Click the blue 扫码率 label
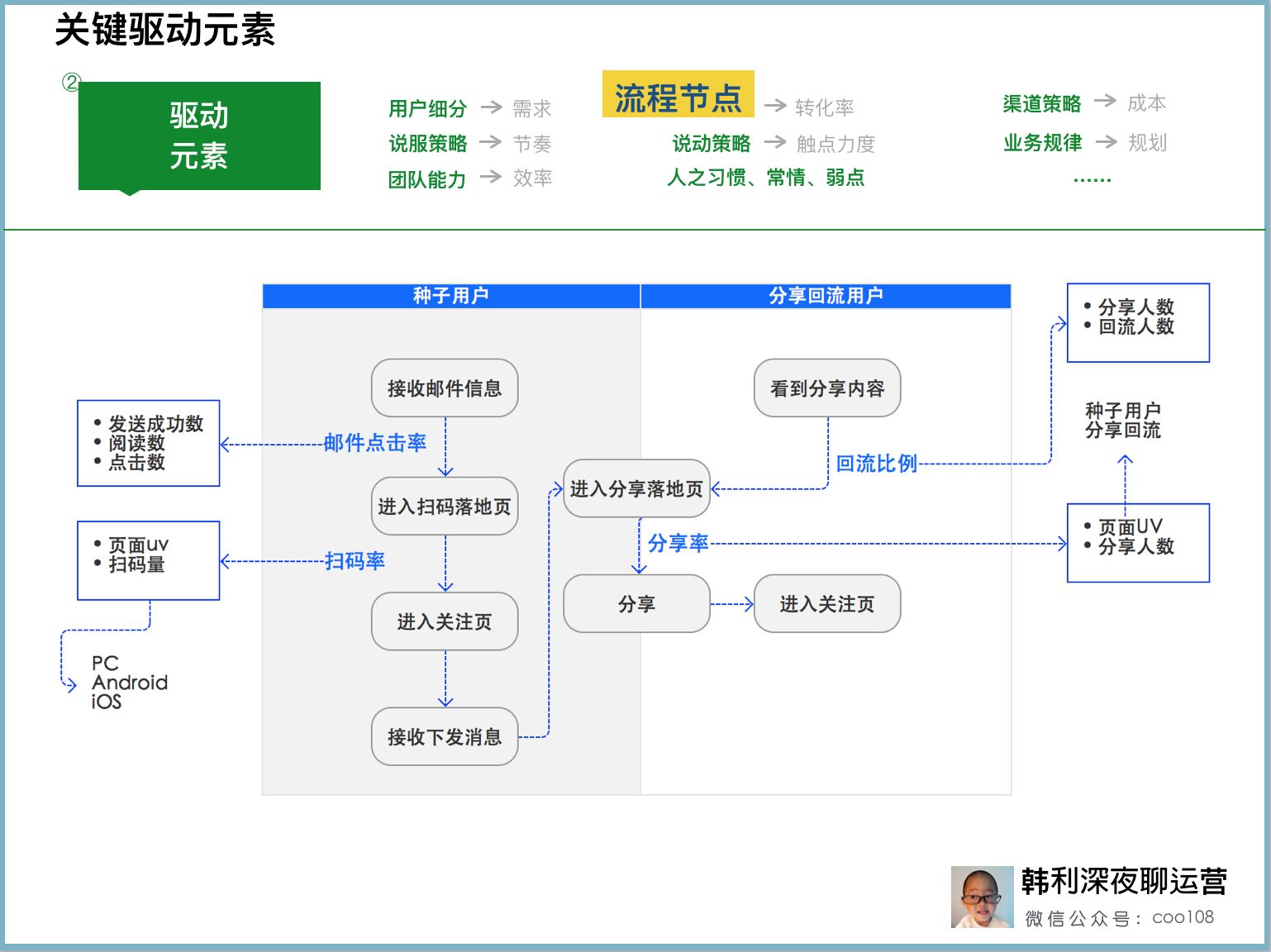 355,561
